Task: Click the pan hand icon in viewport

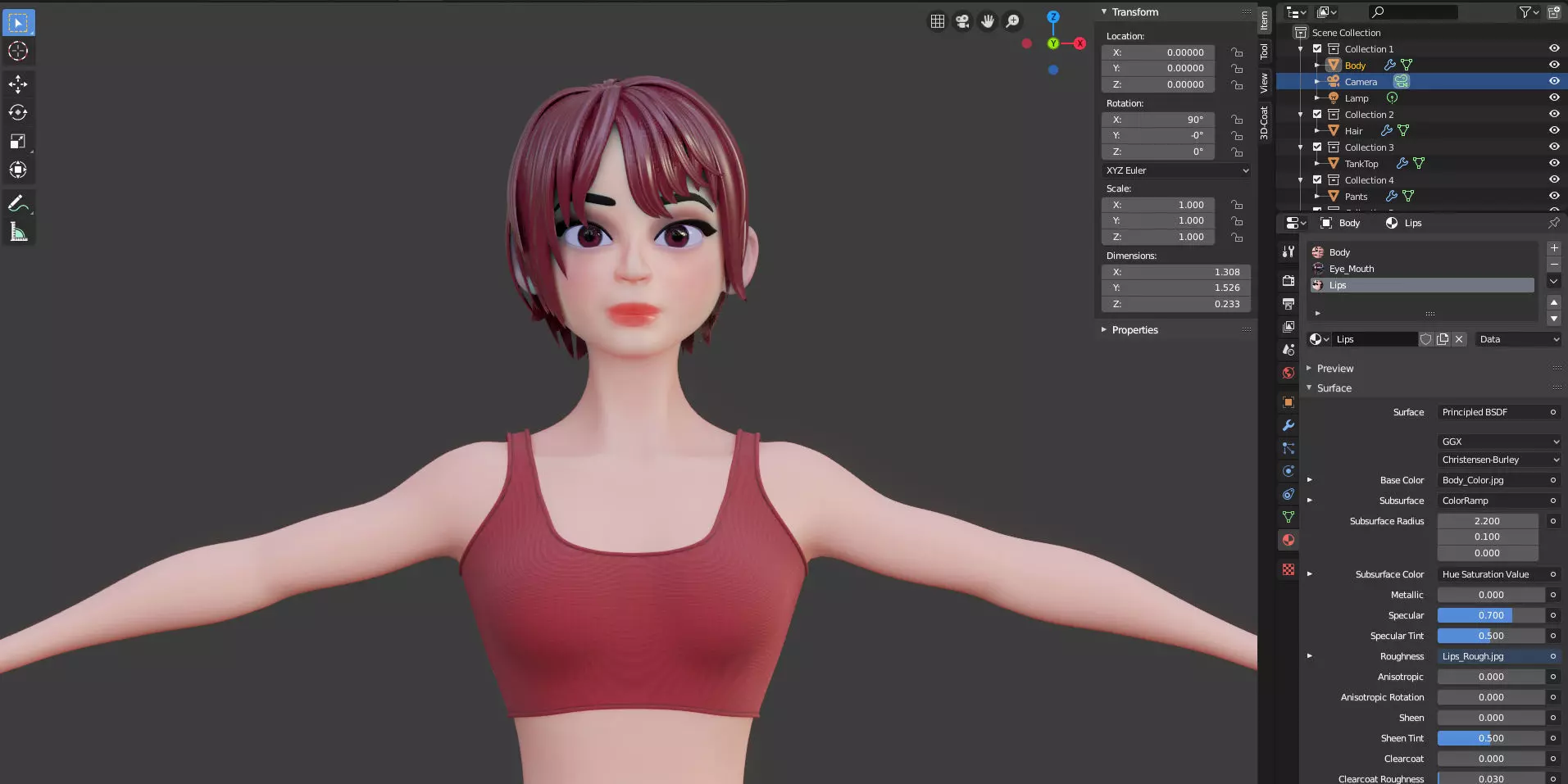Action: click(988, 21)
